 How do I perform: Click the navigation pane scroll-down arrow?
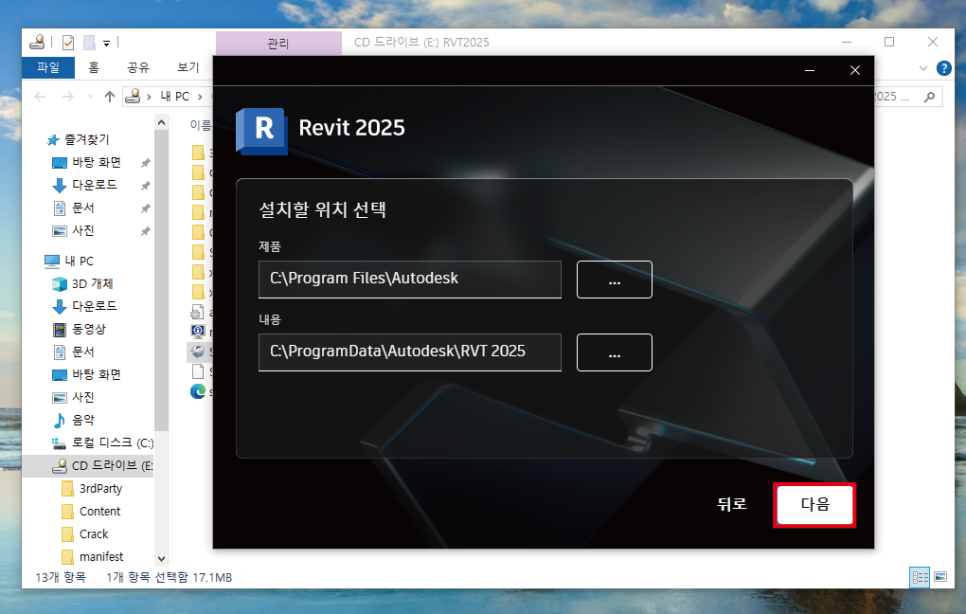click(x=161, y=559)
